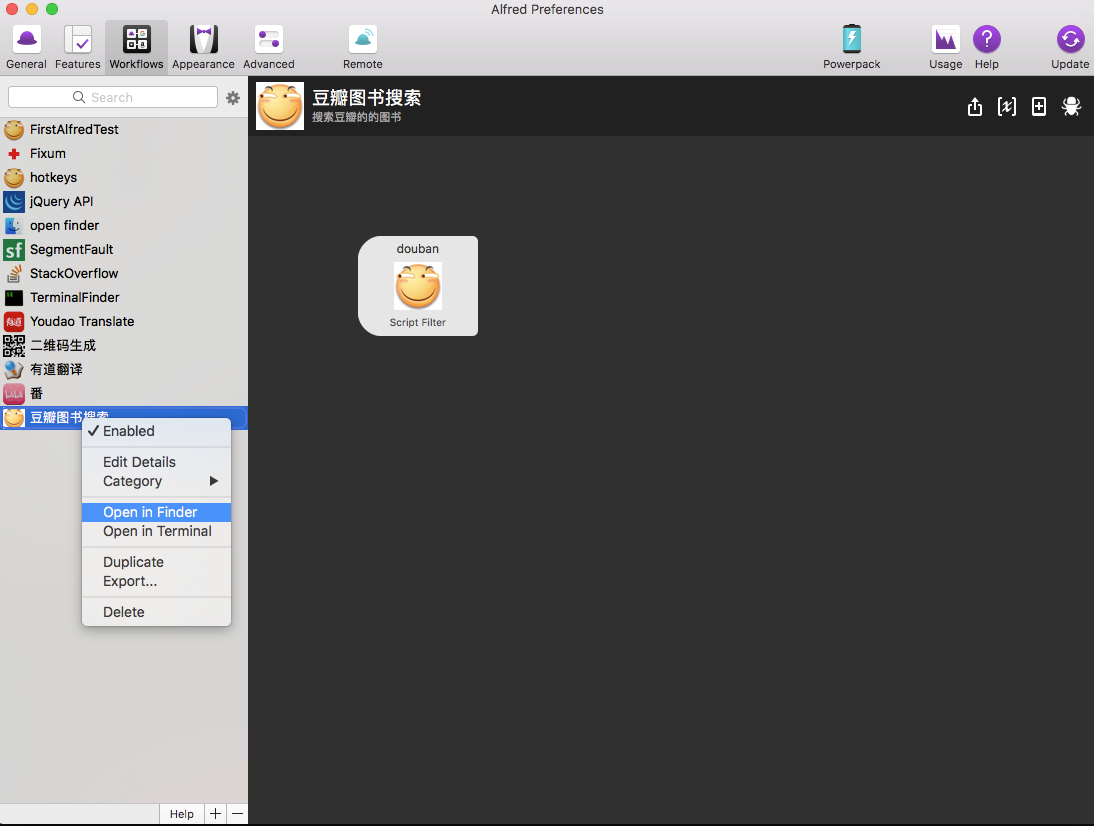Click the Update icon in toolbar
This screenshot has height=826, width=1094.
coord(1070,39)
